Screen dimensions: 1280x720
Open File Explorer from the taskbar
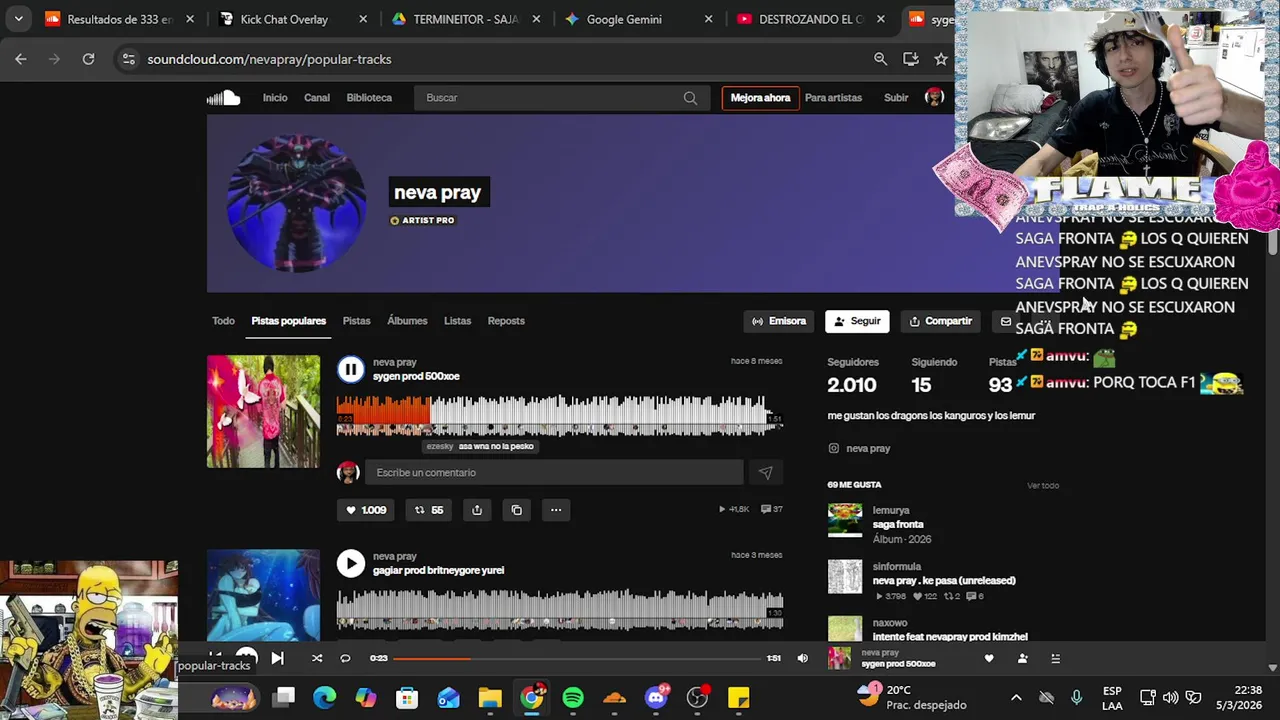(x=490, y=697)
